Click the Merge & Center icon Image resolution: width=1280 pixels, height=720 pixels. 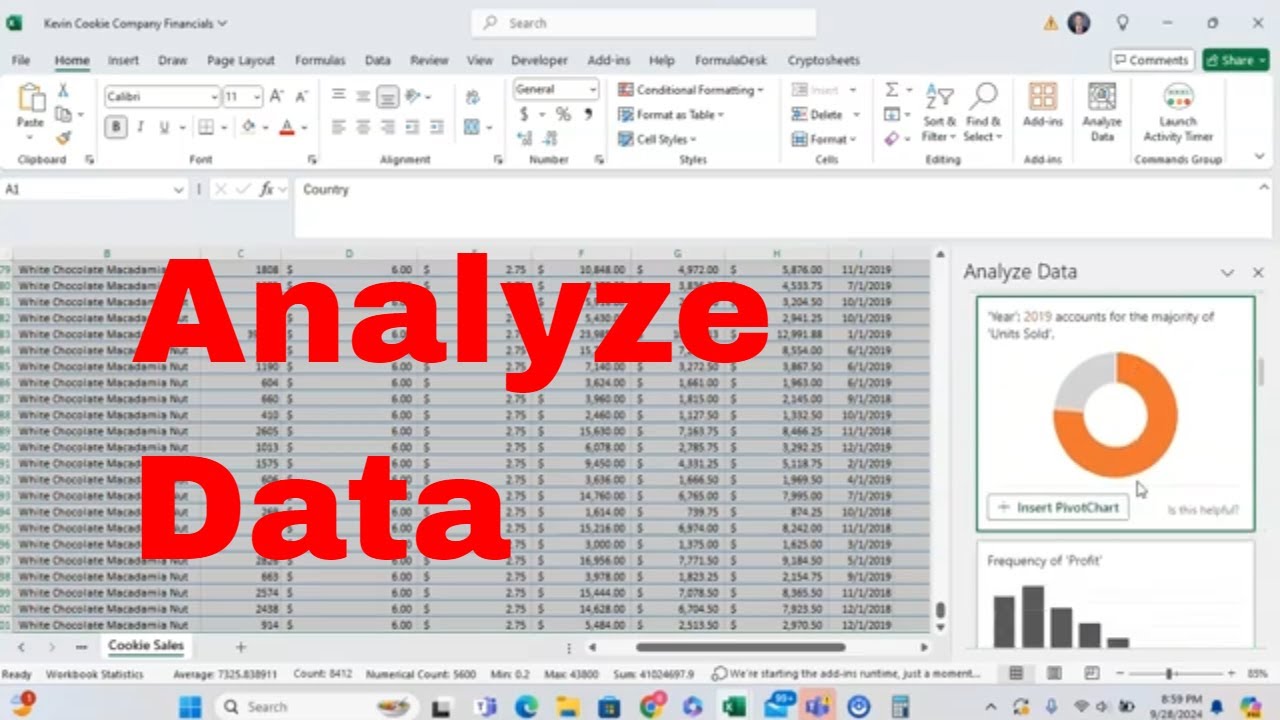(x=472, y=127)
